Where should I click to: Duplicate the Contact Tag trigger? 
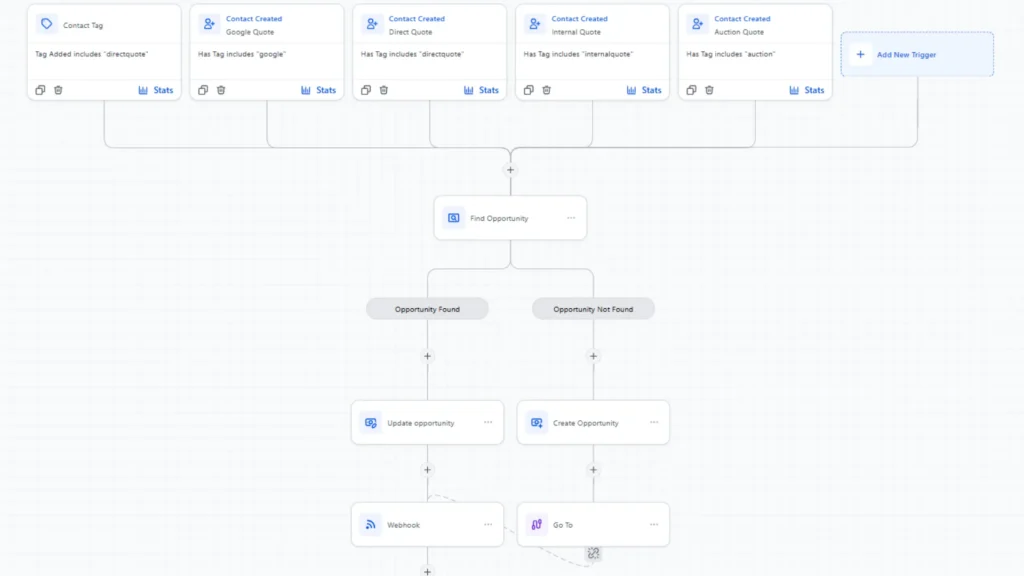pyautogui.click(x=40, y=90)
